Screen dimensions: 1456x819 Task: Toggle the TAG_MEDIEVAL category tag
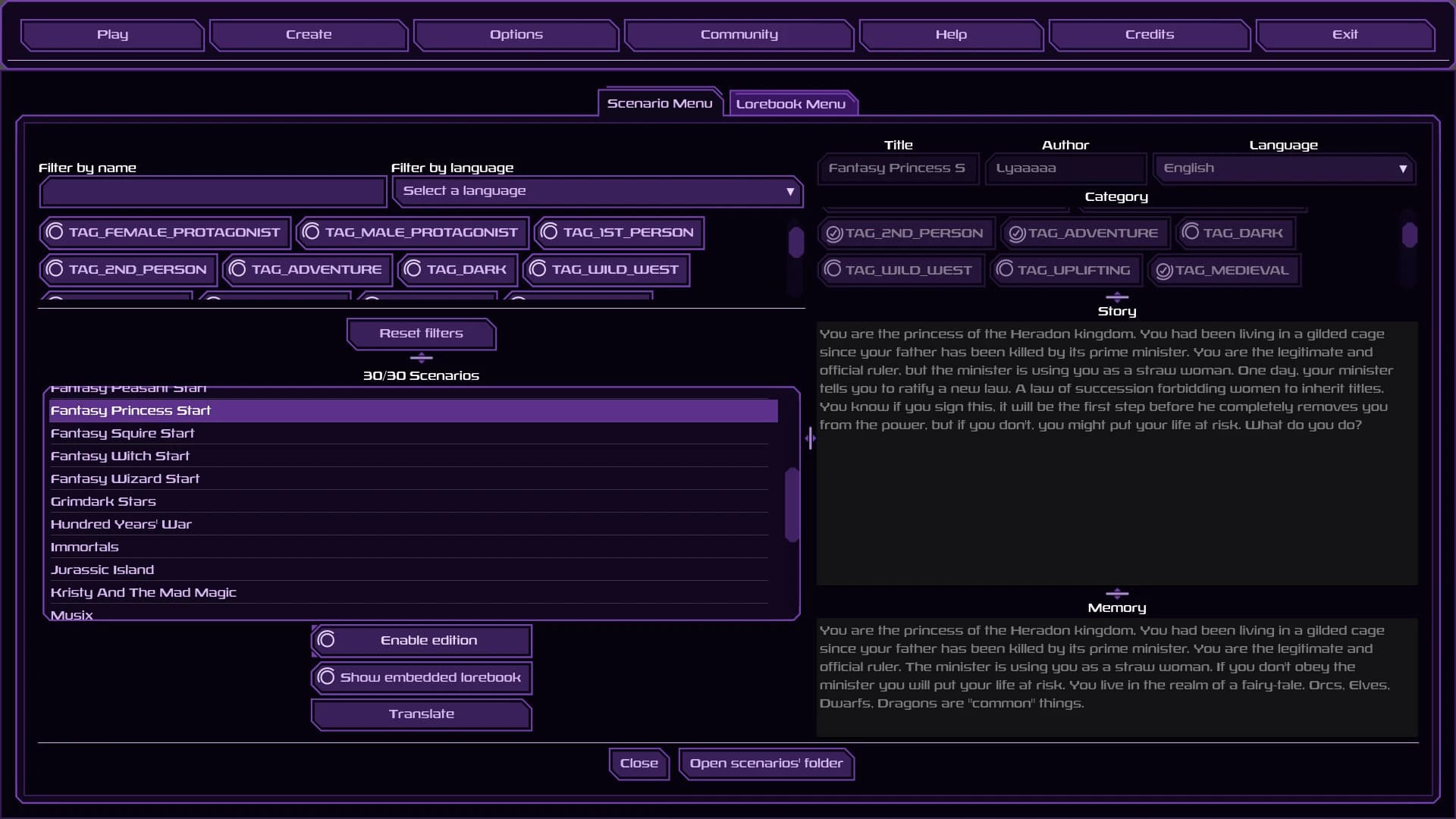(x=1224, y=270)
